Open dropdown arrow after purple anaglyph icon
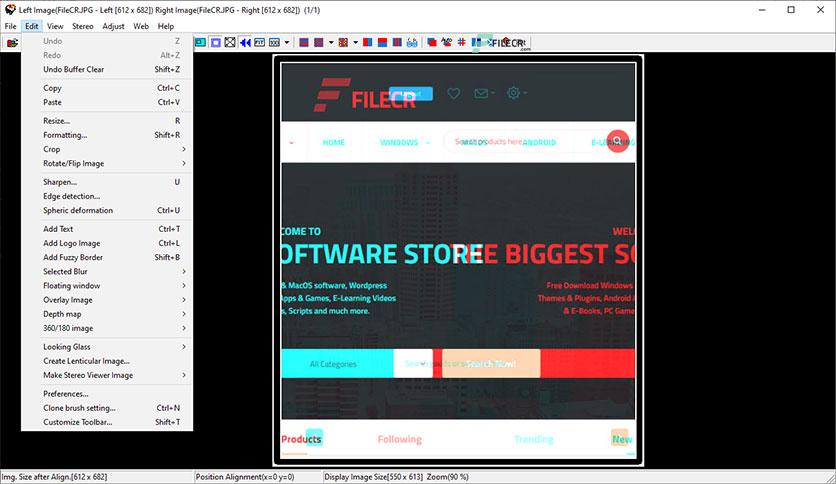836x484 pixels. tap(331, 43)
